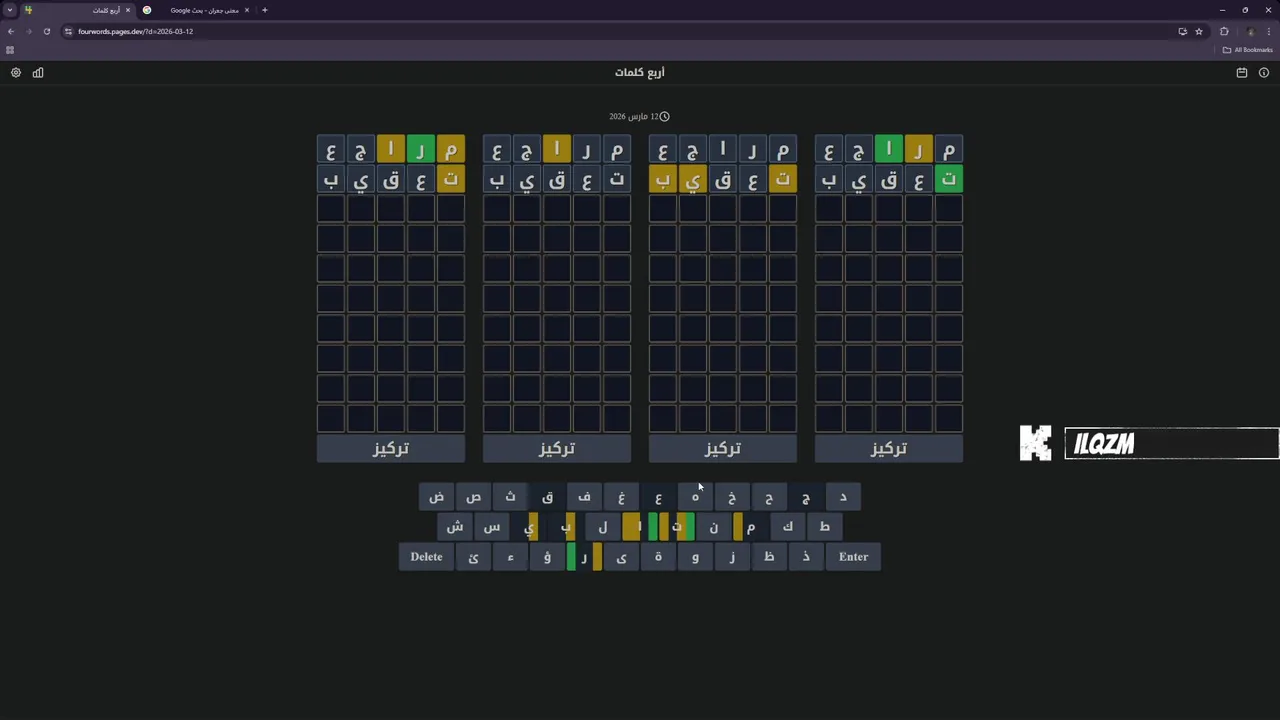Tap the ا keyboard key
This screenshot has width=1280, height=720.
pos(640,527)
